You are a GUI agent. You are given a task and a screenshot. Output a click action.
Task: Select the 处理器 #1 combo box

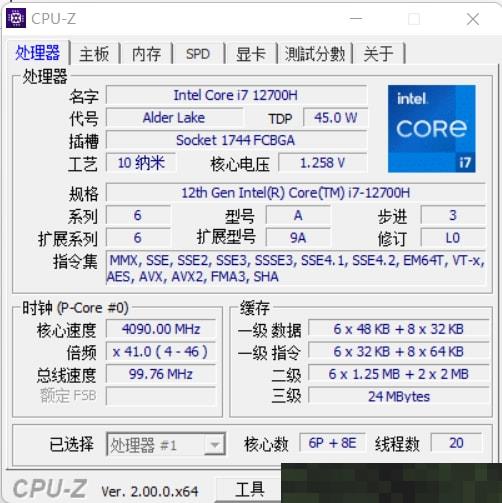tap(166, 444)
